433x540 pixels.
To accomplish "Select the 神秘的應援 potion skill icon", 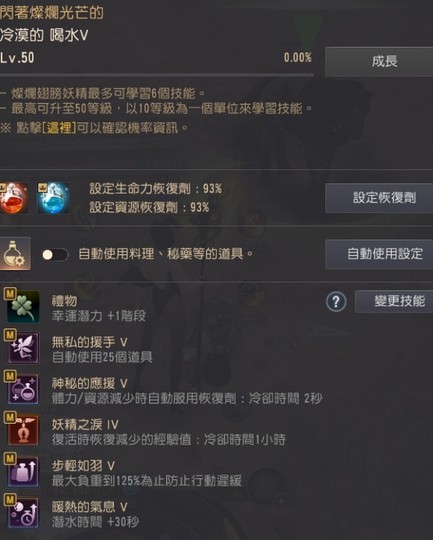I will point(23,389).
